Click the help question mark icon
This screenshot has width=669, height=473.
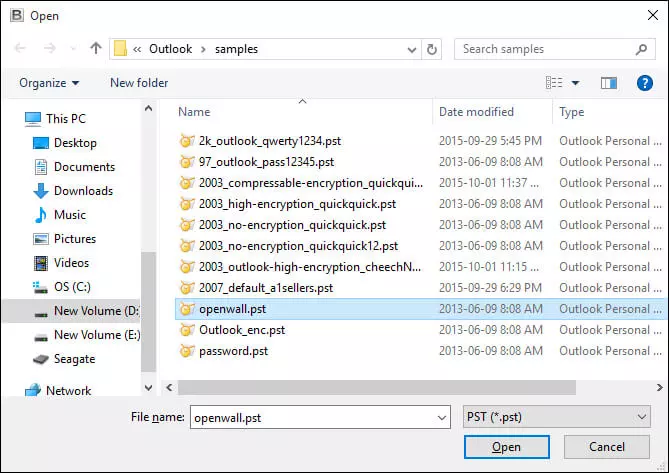(645, 83)
